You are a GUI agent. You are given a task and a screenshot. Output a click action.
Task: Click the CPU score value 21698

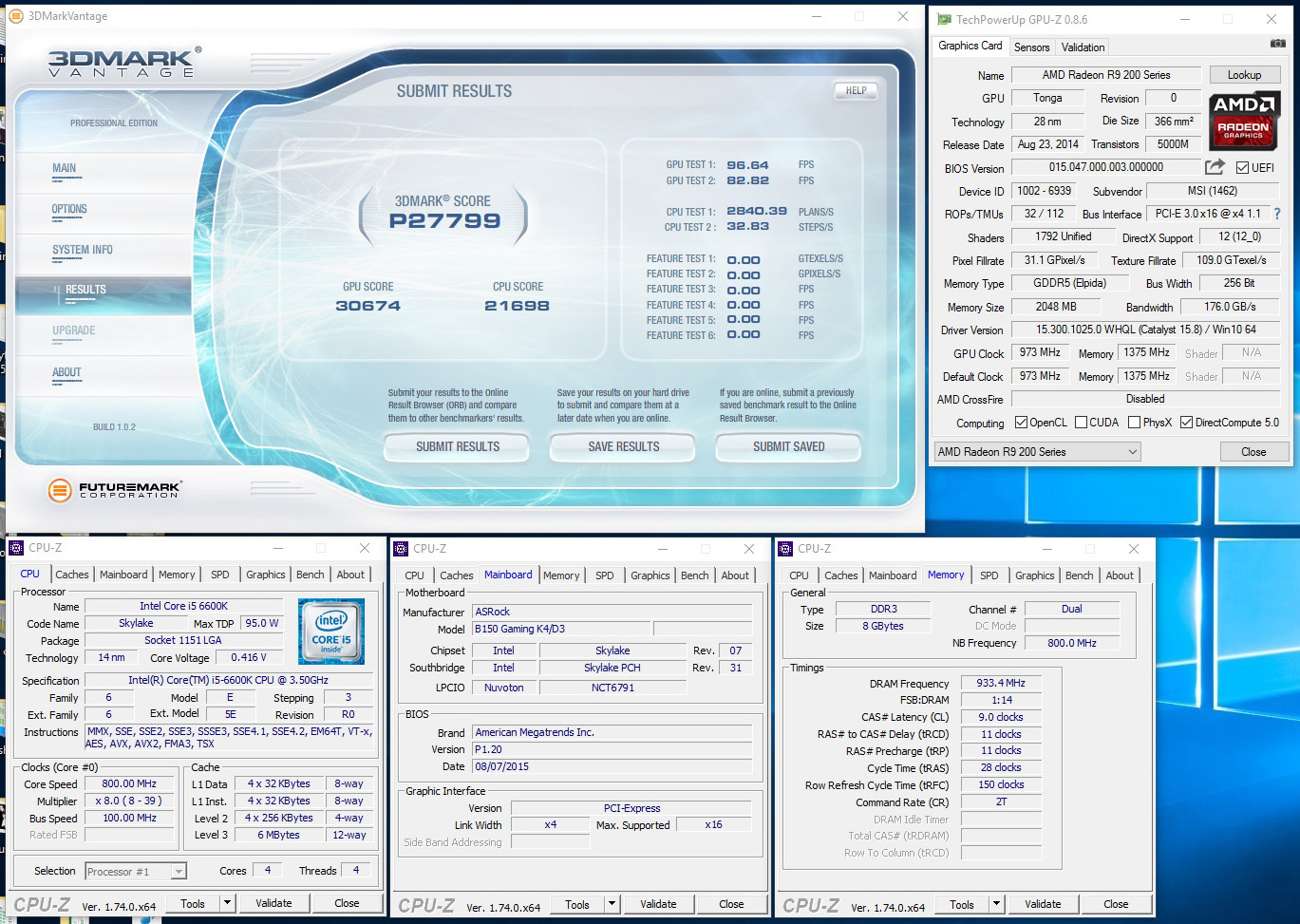tap(517, 306)
